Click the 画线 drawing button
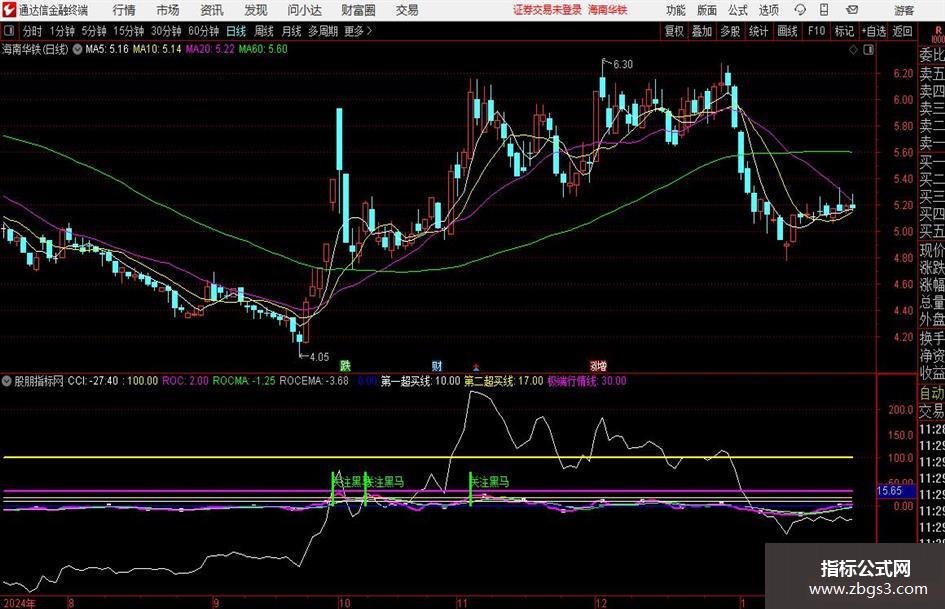Image resolution: width=945 pixels, height=609 pixels. (787, 31)
